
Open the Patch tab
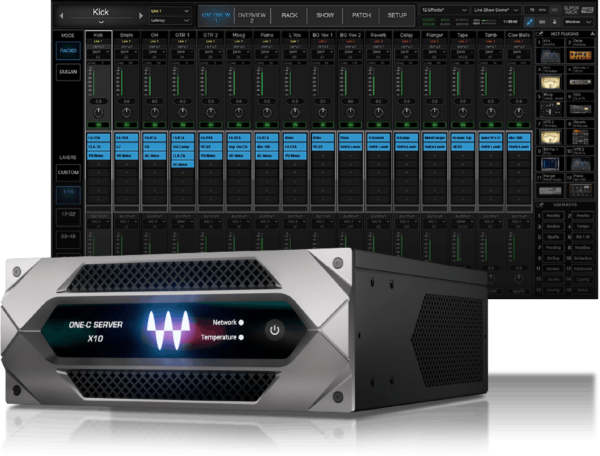pos(361,16)
